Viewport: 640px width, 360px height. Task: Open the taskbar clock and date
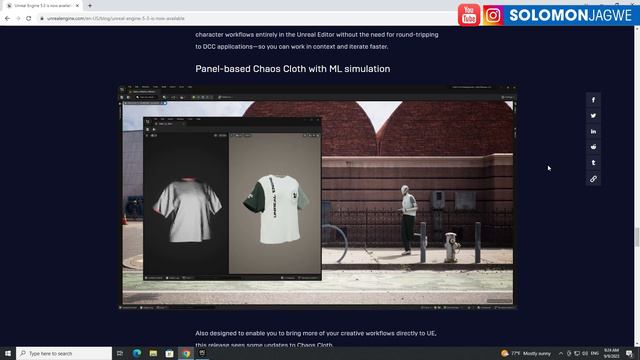611,353
